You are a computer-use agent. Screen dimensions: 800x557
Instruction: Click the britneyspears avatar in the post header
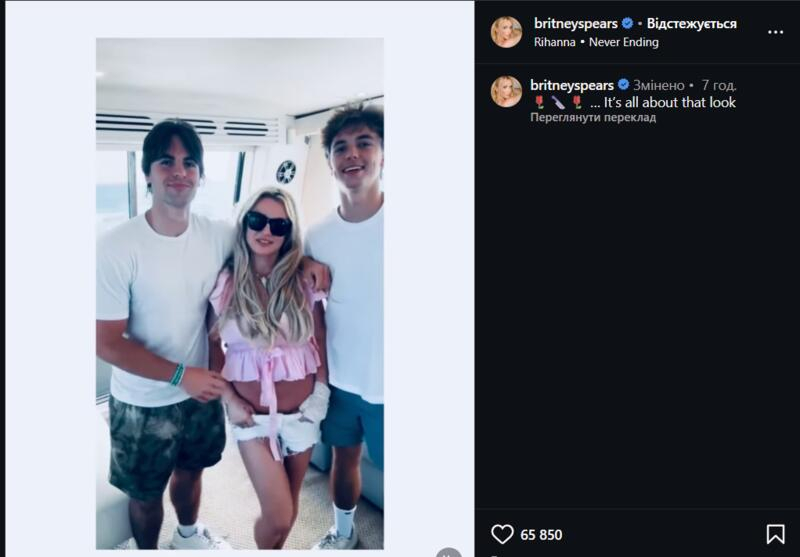coord(506,32)
